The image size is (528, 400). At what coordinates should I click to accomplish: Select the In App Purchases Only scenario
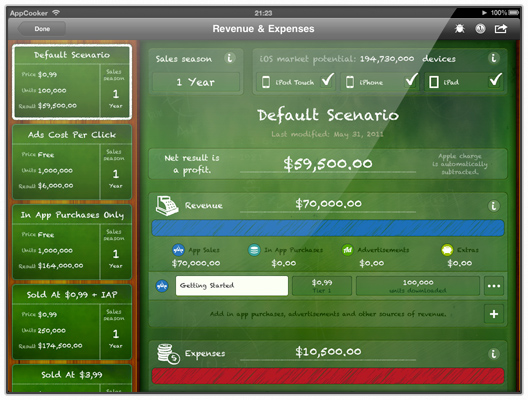[72, 242]
